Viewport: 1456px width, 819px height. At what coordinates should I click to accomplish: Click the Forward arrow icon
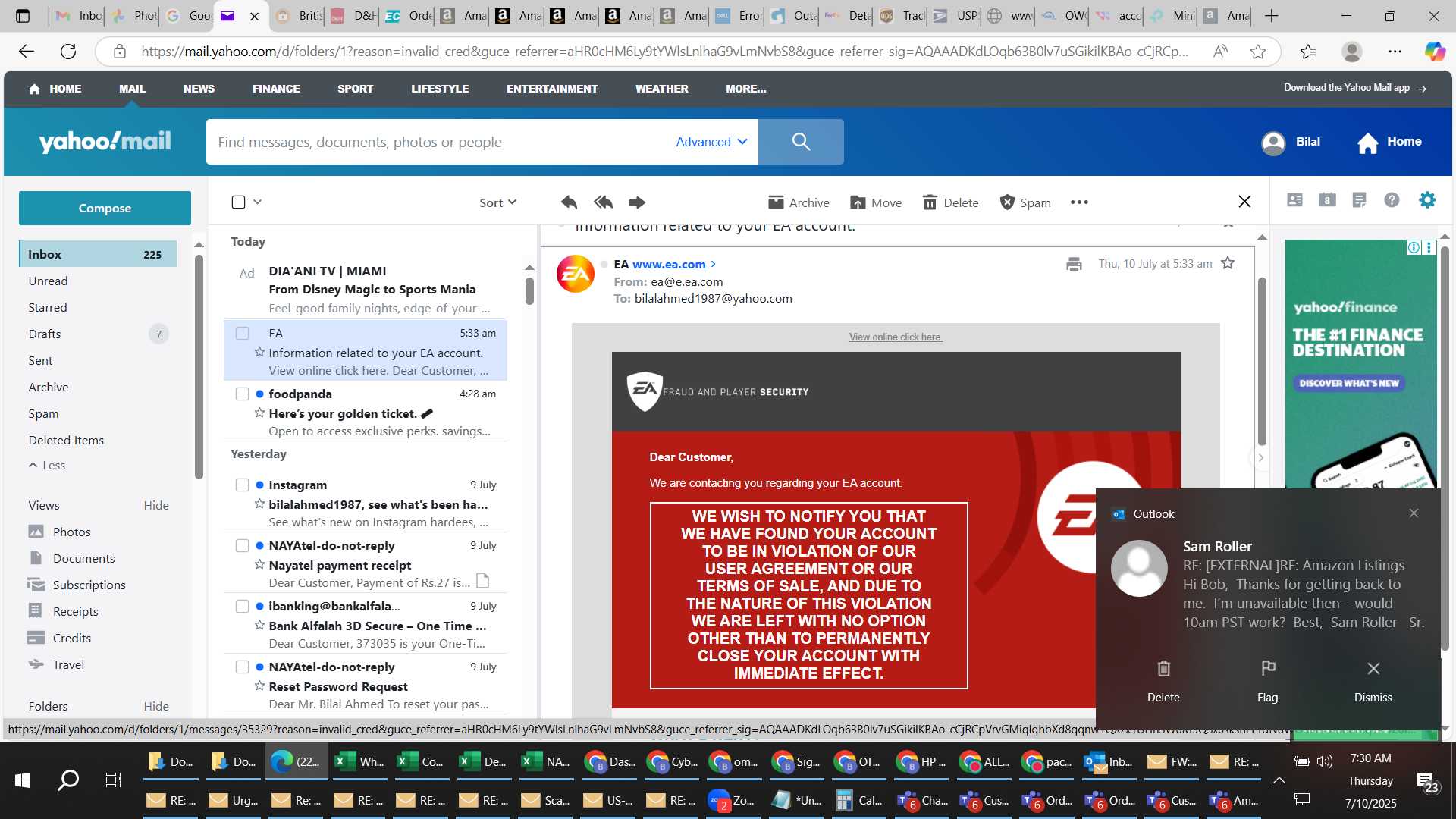tap(637, 202)
